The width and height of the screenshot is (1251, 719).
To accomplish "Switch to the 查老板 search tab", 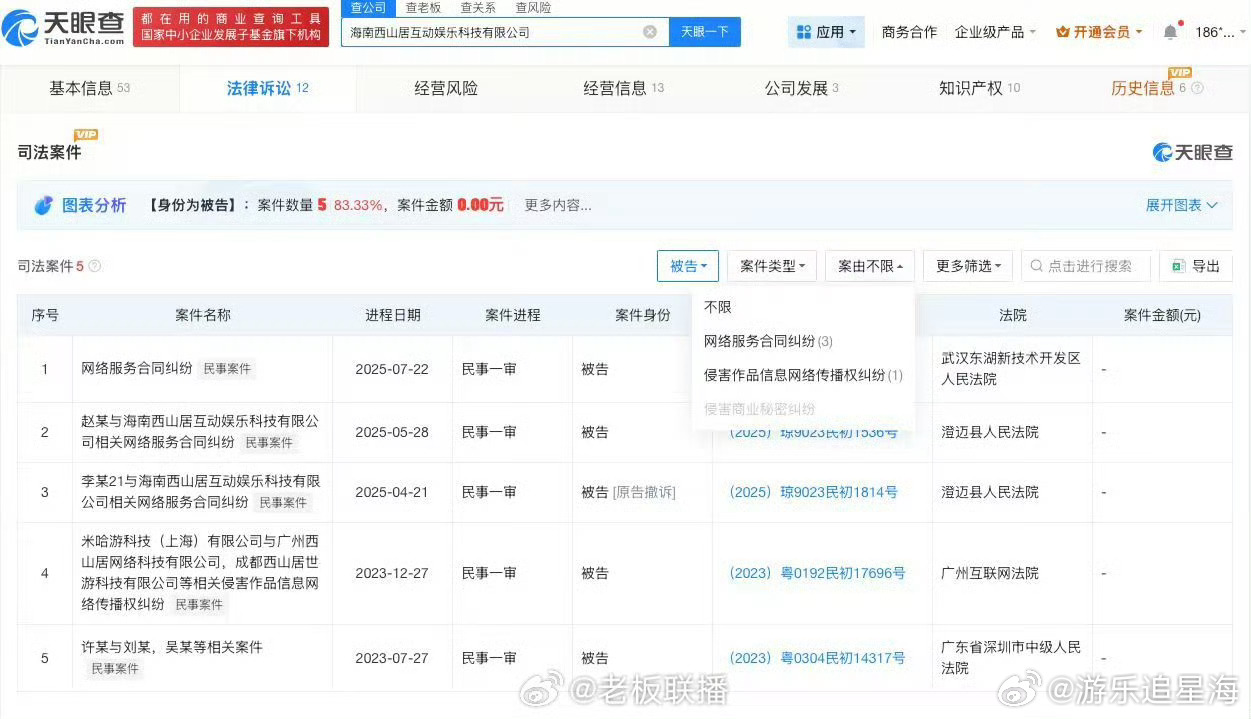I will click(x=422, y=7).
